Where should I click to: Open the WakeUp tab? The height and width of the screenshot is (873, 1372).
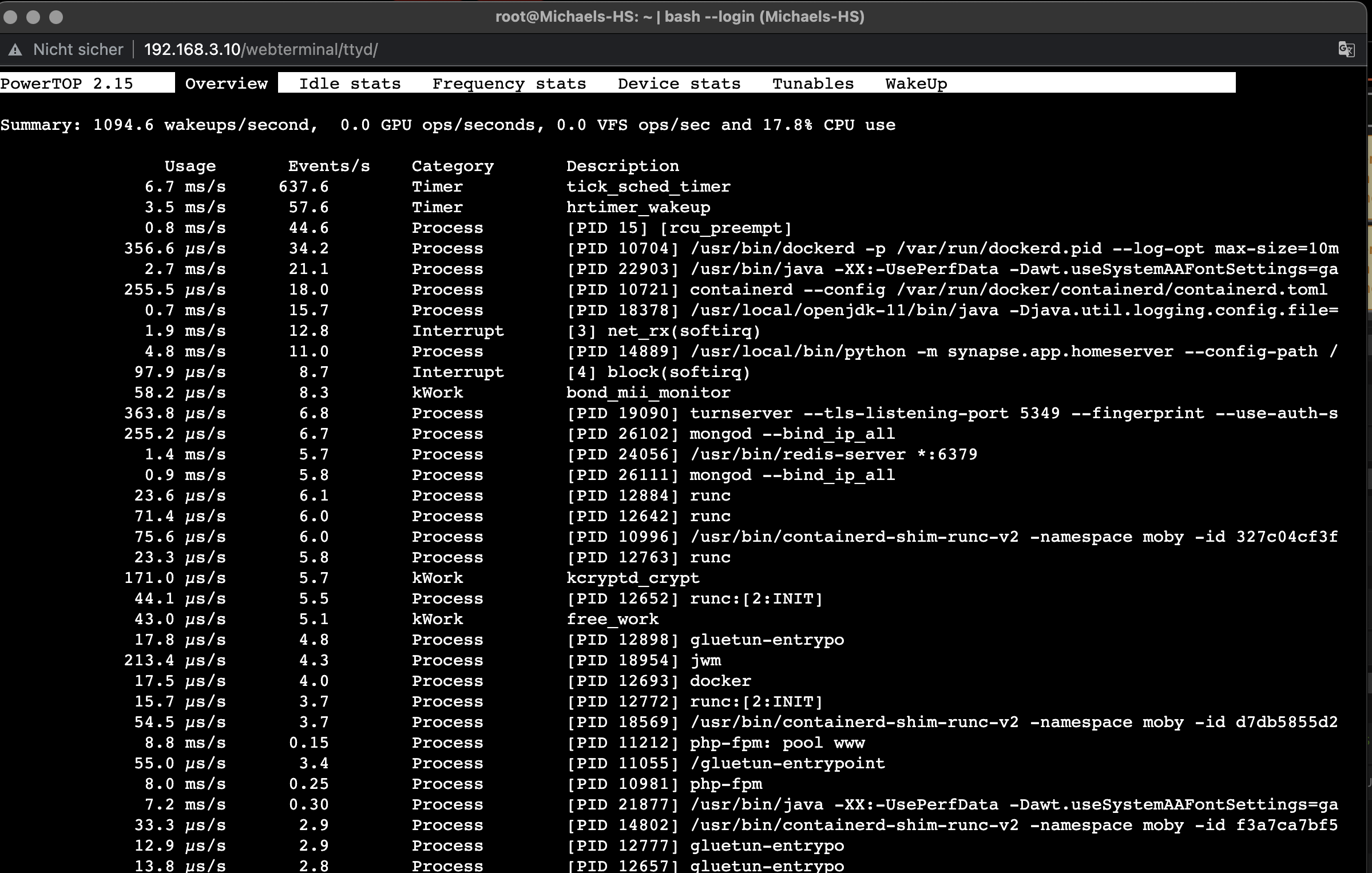click(x=916, y=84)
